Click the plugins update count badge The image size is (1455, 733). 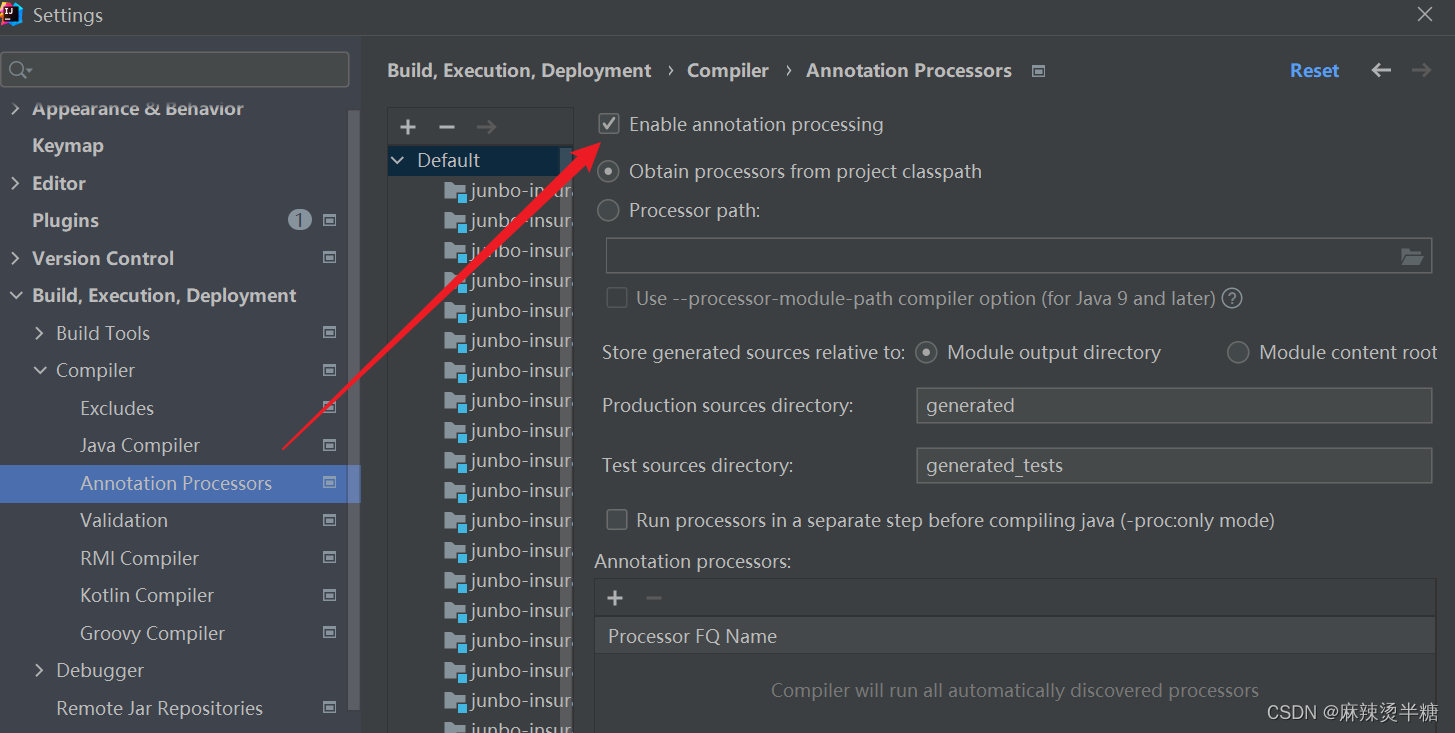pos(300,220)
